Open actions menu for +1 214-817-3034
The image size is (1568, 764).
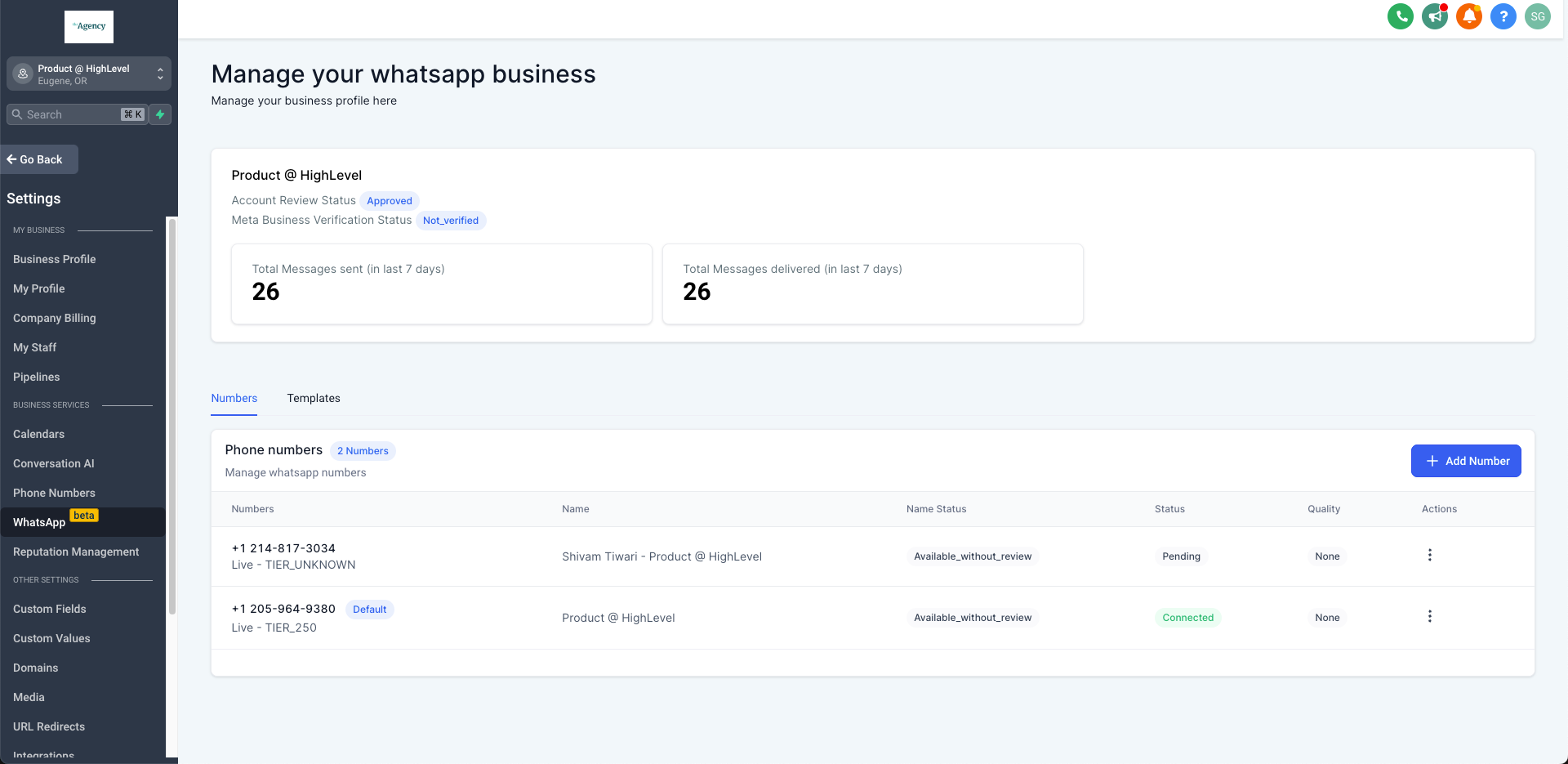point(1429,555)
